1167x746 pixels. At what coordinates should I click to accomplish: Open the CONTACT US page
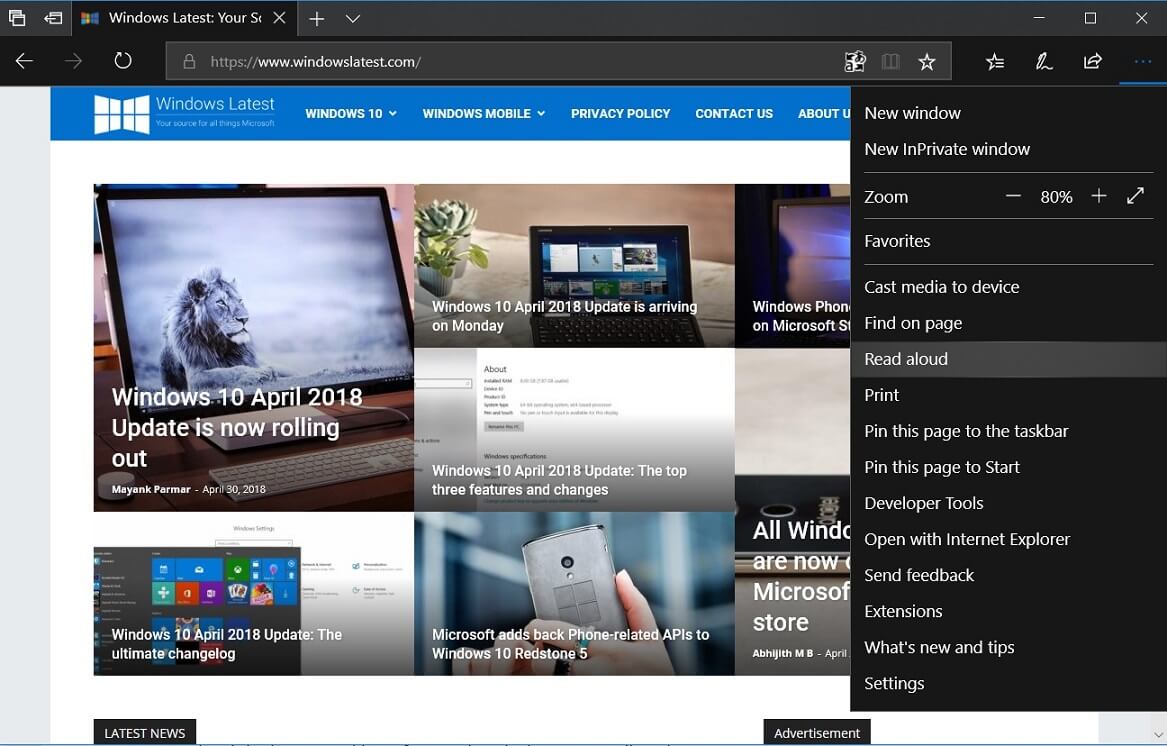[x=734, y=114]
